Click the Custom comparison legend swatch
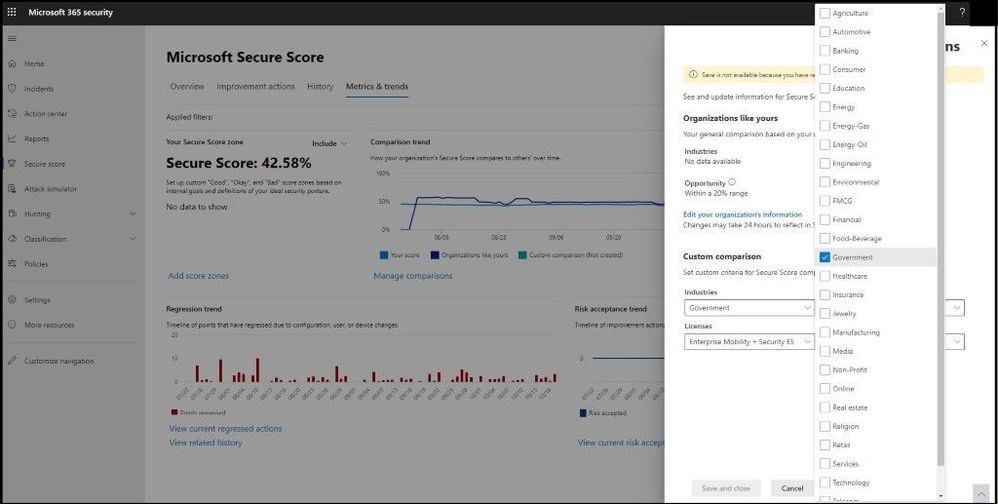 (522, 255)
